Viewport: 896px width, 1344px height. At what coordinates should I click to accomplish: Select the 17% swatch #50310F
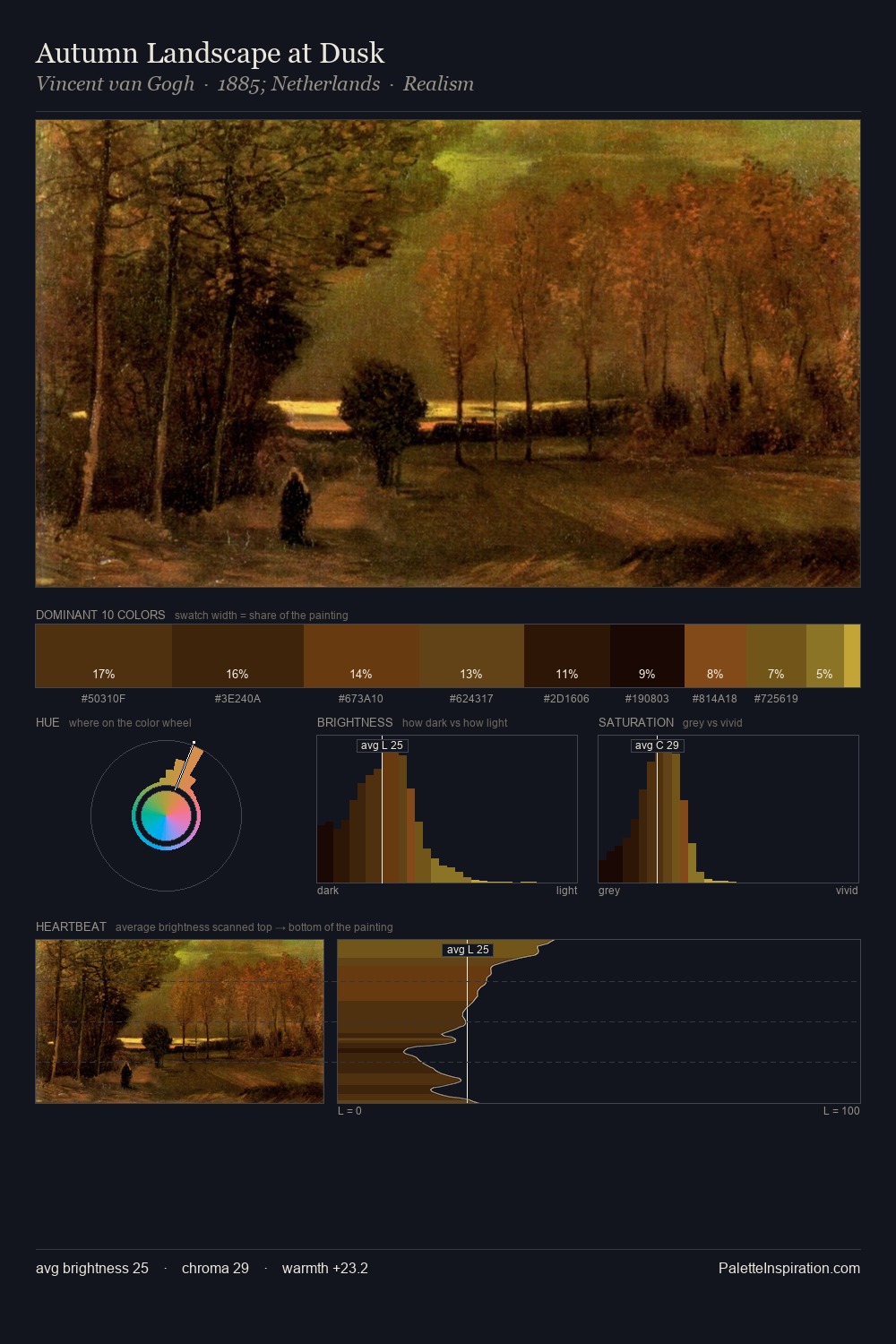pos(104,656)
